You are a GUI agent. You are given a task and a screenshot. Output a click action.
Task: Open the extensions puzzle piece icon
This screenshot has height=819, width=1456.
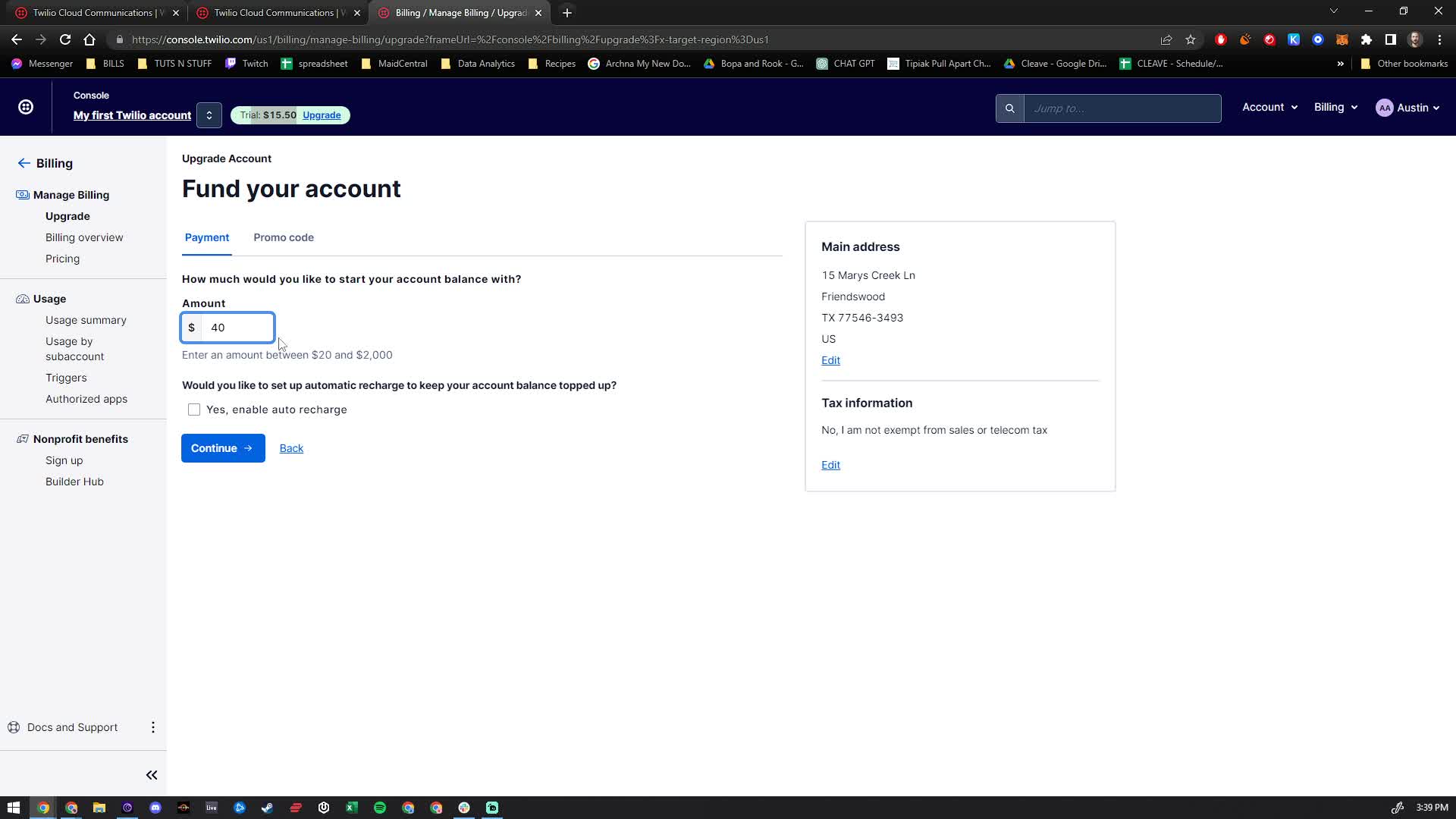[x=1367, y=39]
